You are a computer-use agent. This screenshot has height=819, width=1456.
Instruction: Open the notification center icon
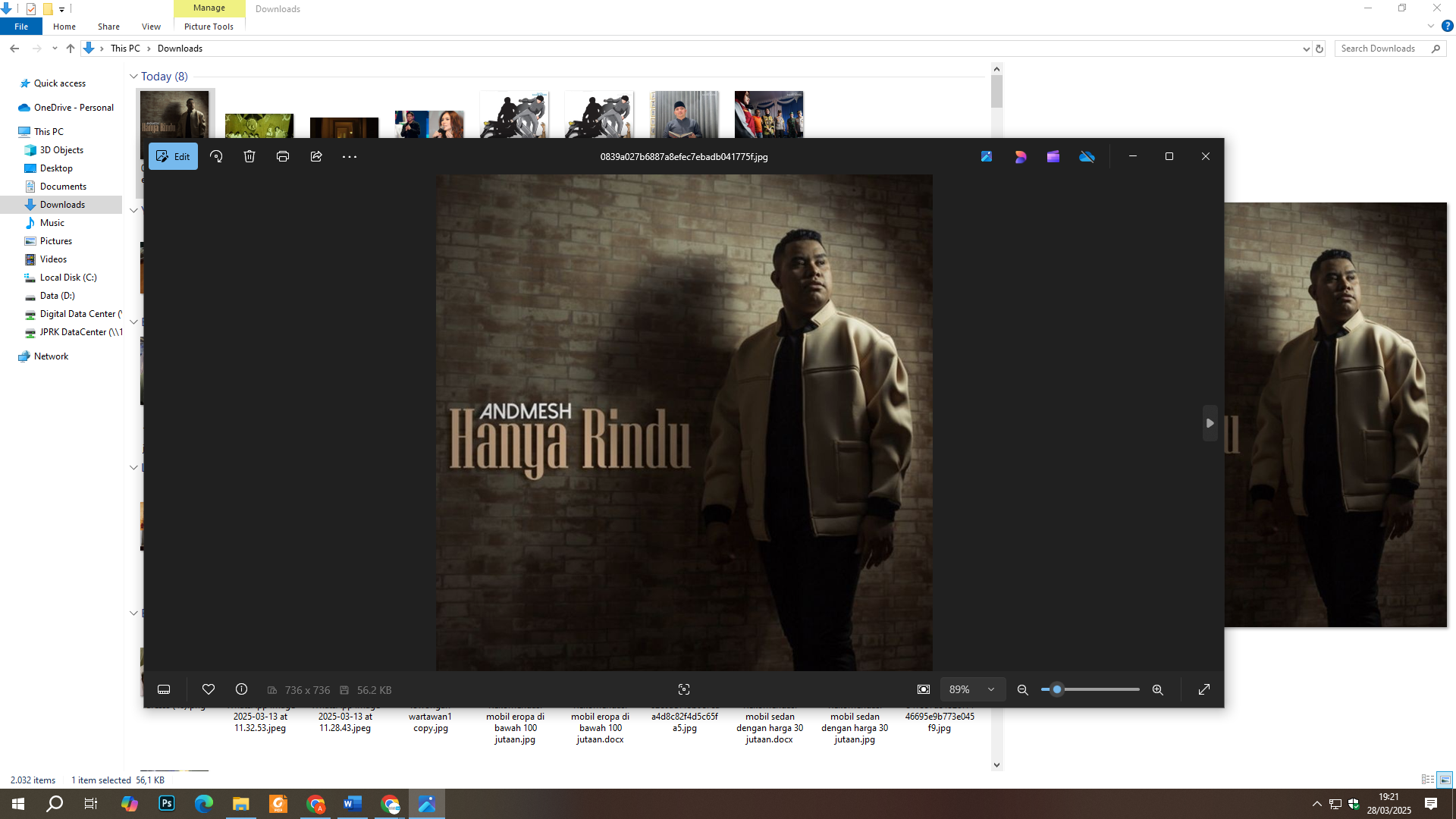[x=1431, y=804]
